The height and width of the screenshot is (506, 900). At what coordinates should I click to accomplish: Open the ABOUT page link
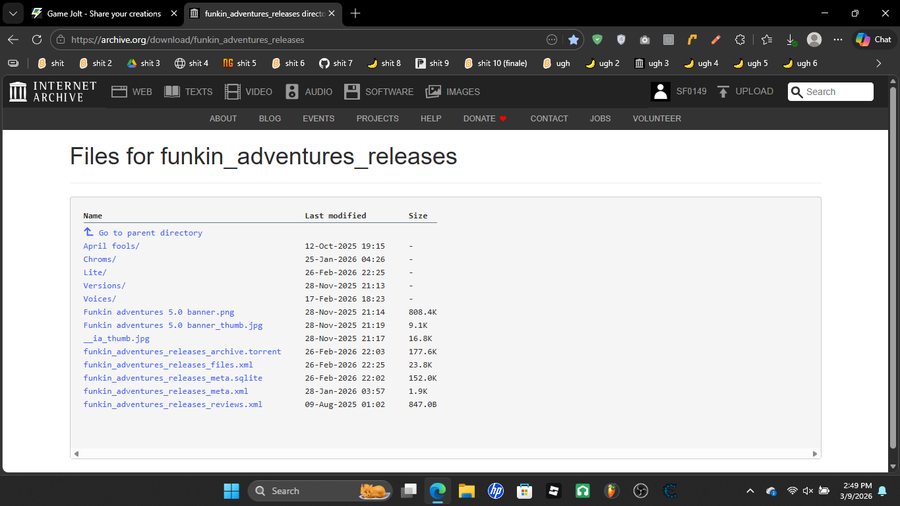(x=223, y=118)
